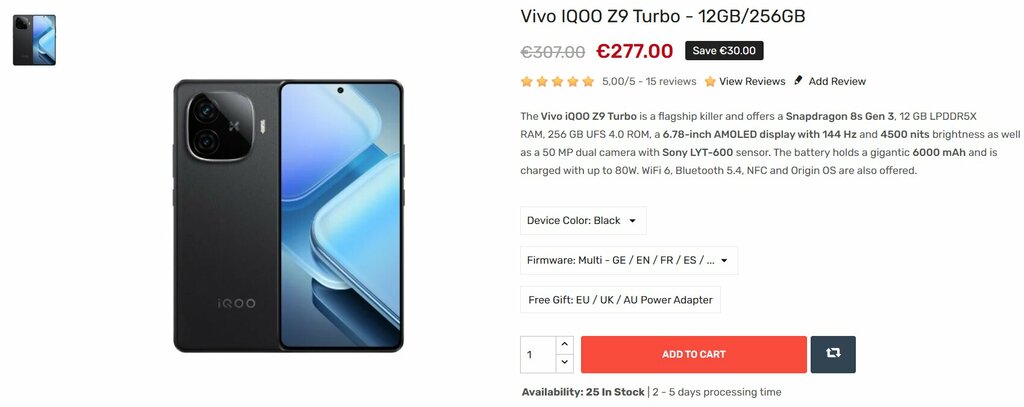
Task: Click the main phone product image
Action: [x=288, y=216]
